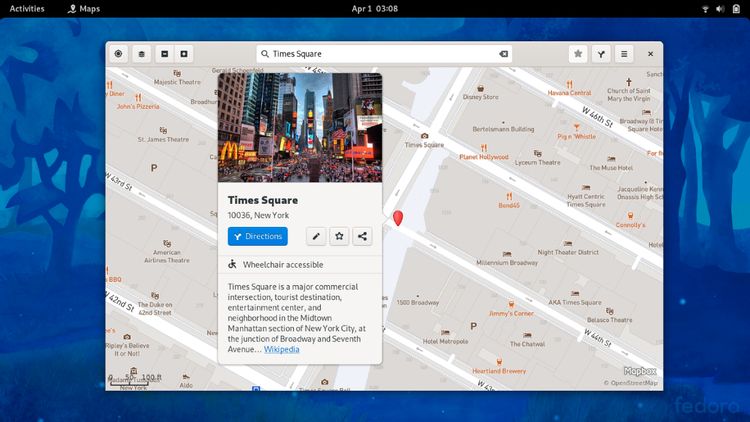Click the red location pin marker
750x422 pixels.
(x=398, y=218)
